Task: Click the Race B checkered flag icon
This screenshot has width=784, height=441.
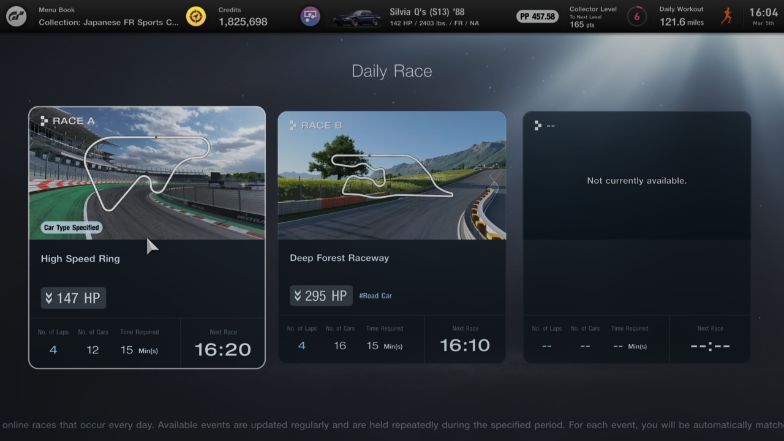Action: click(x=293, y=125)
